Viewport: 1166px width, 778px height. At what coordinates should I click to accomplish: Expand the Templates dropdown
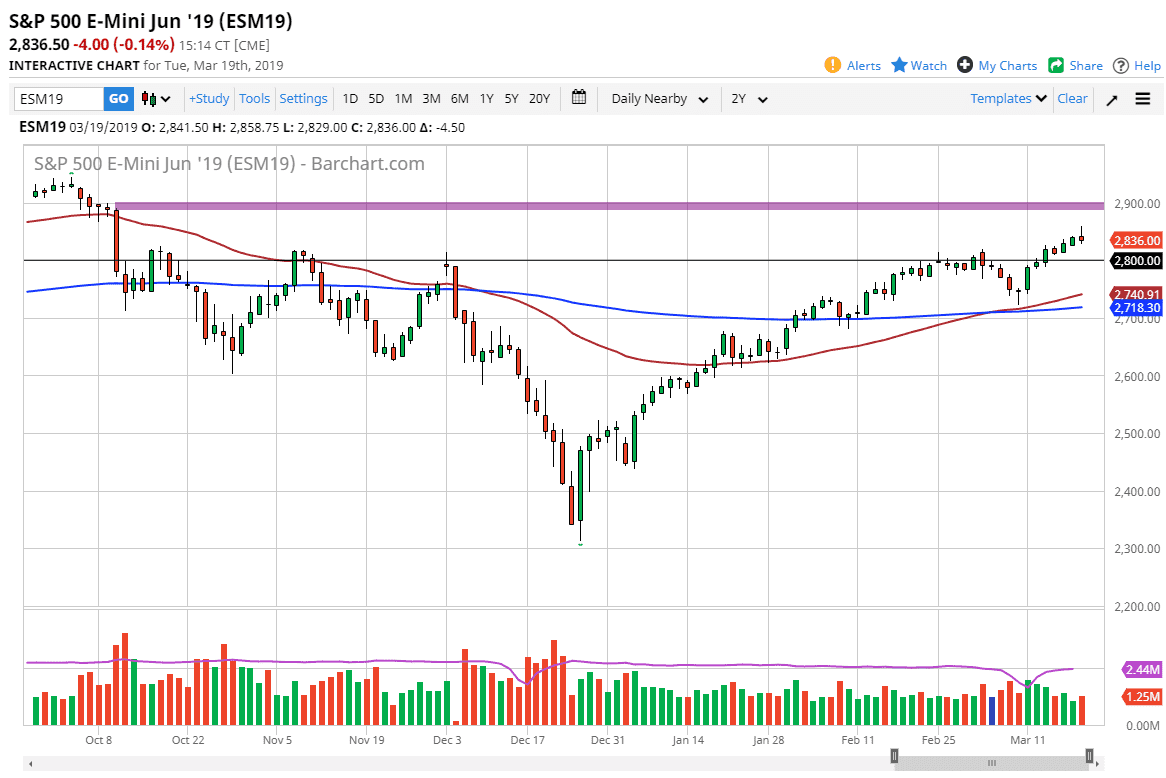[1006, 98]
